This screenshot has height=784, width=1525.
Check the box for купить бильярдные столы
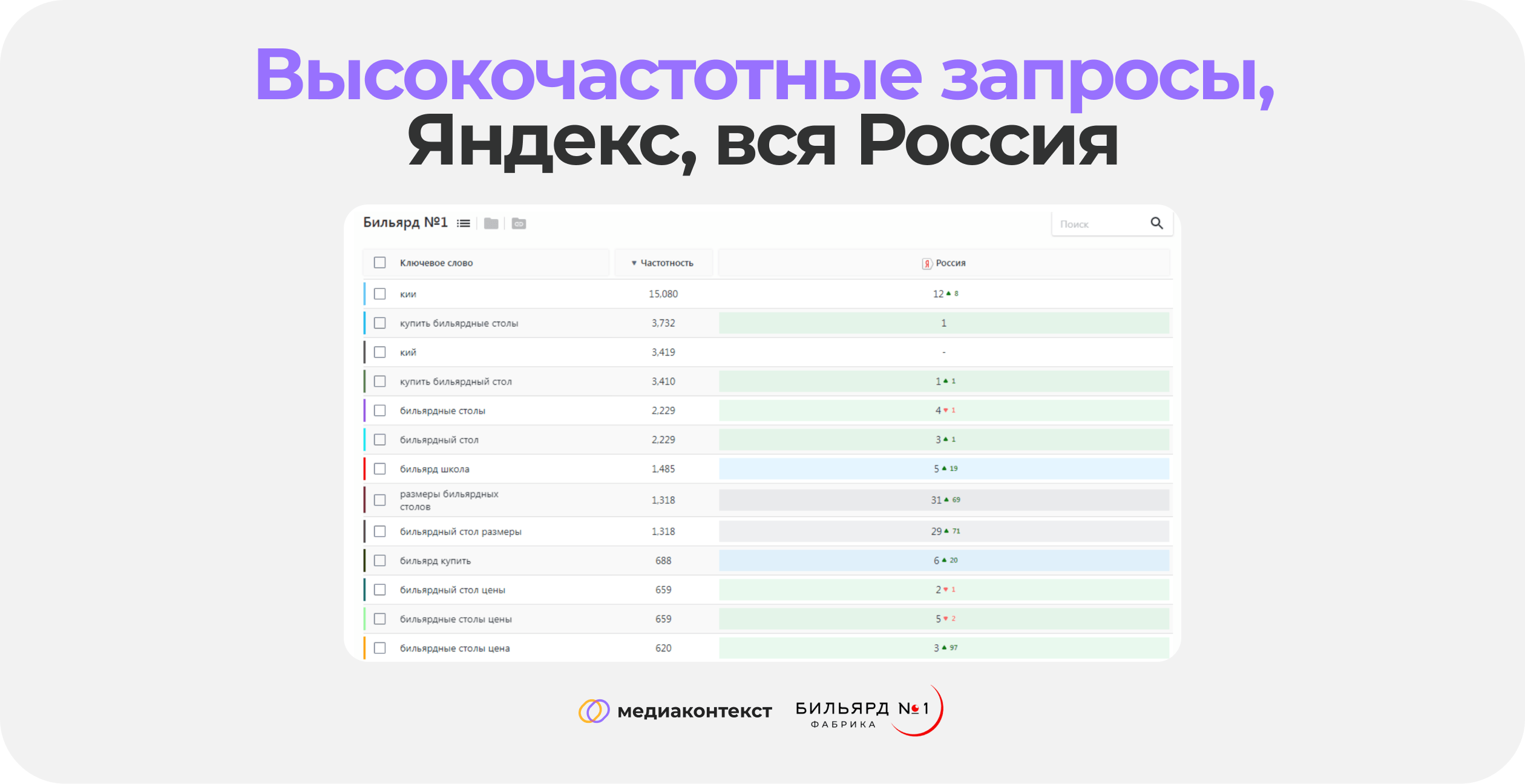(x=379, y=323)
